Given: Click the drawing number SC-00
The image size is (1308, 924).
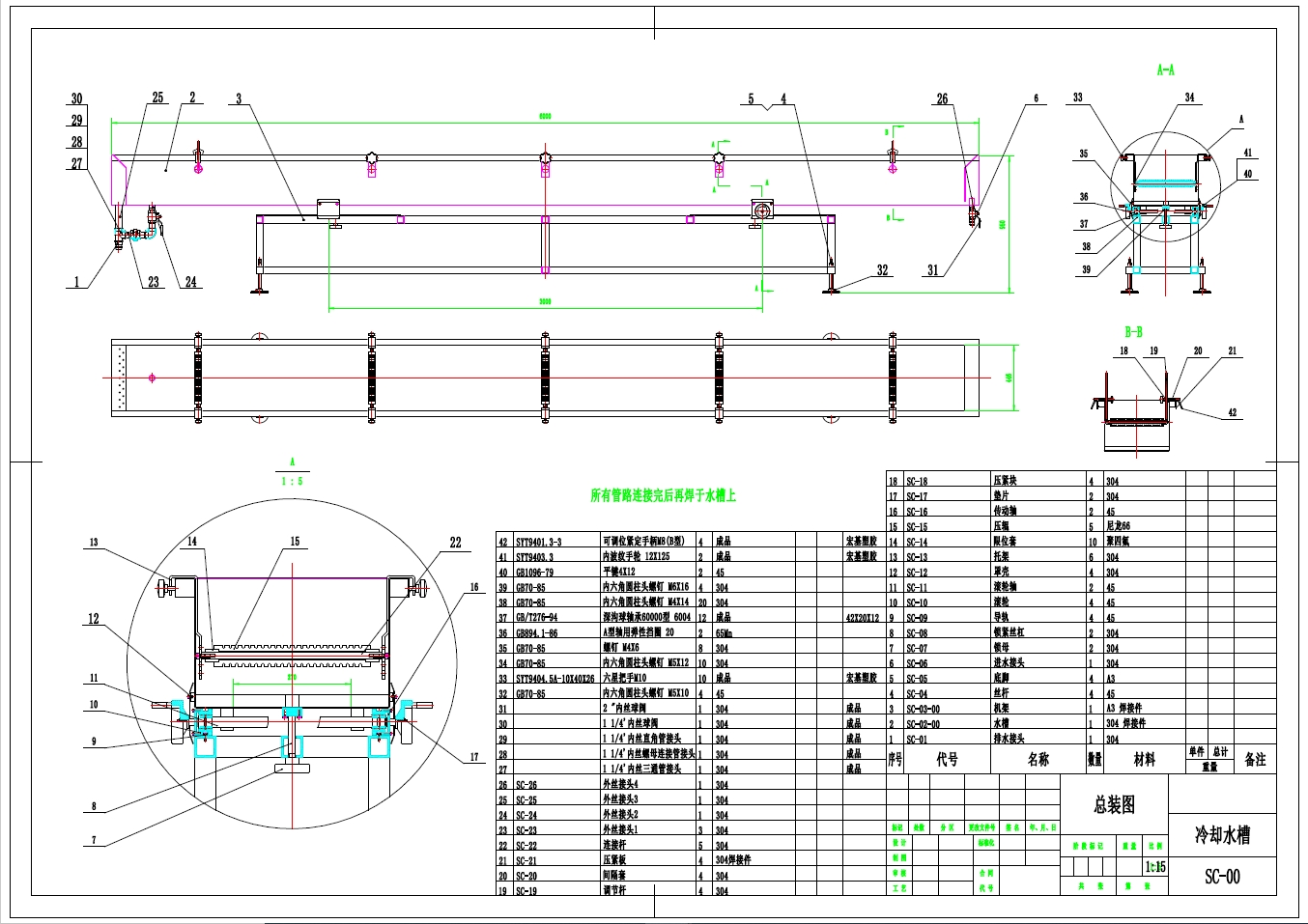Looking at the screenshot, I should click(x=1222, y=877).
